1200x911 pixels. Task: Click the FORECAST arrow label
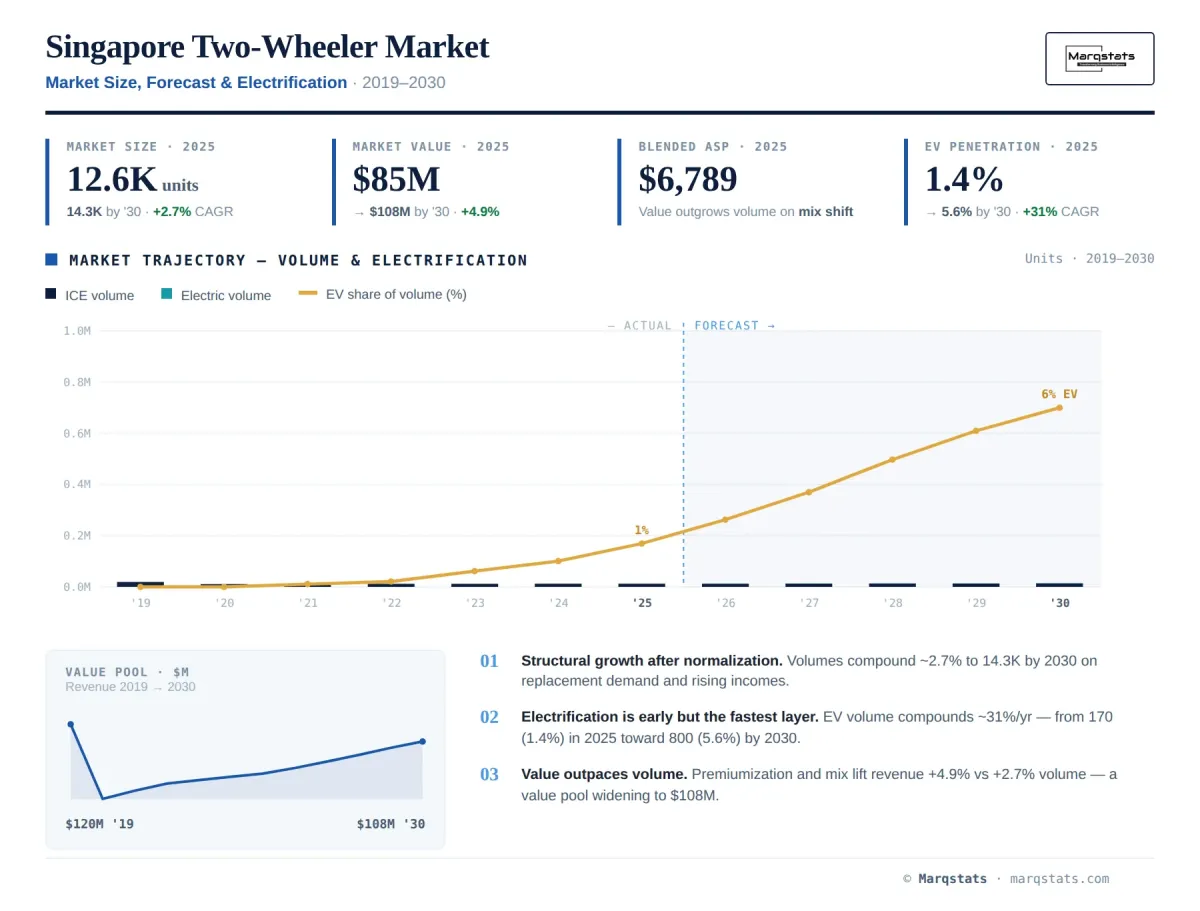tap(734, 326)
